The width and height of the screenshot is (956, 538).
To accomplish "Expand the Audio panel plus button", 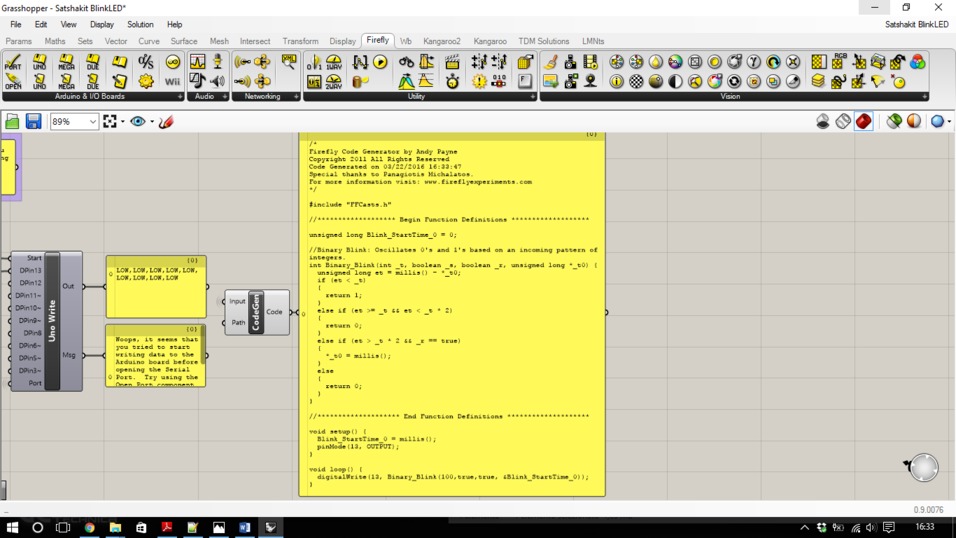I will click(224, 96).
